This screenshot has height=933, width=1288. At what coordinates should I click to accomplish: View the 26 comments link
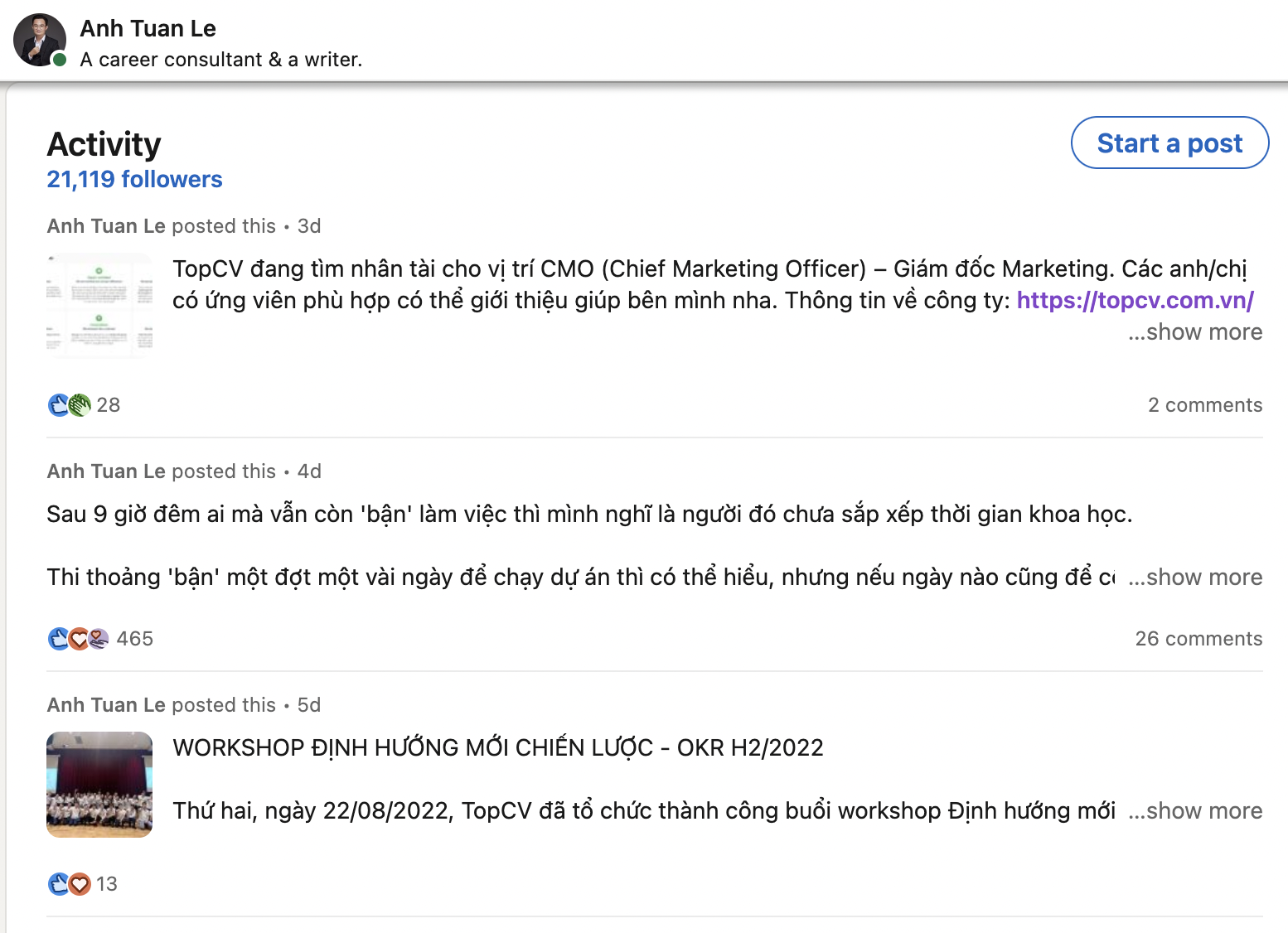point(1198,639)
